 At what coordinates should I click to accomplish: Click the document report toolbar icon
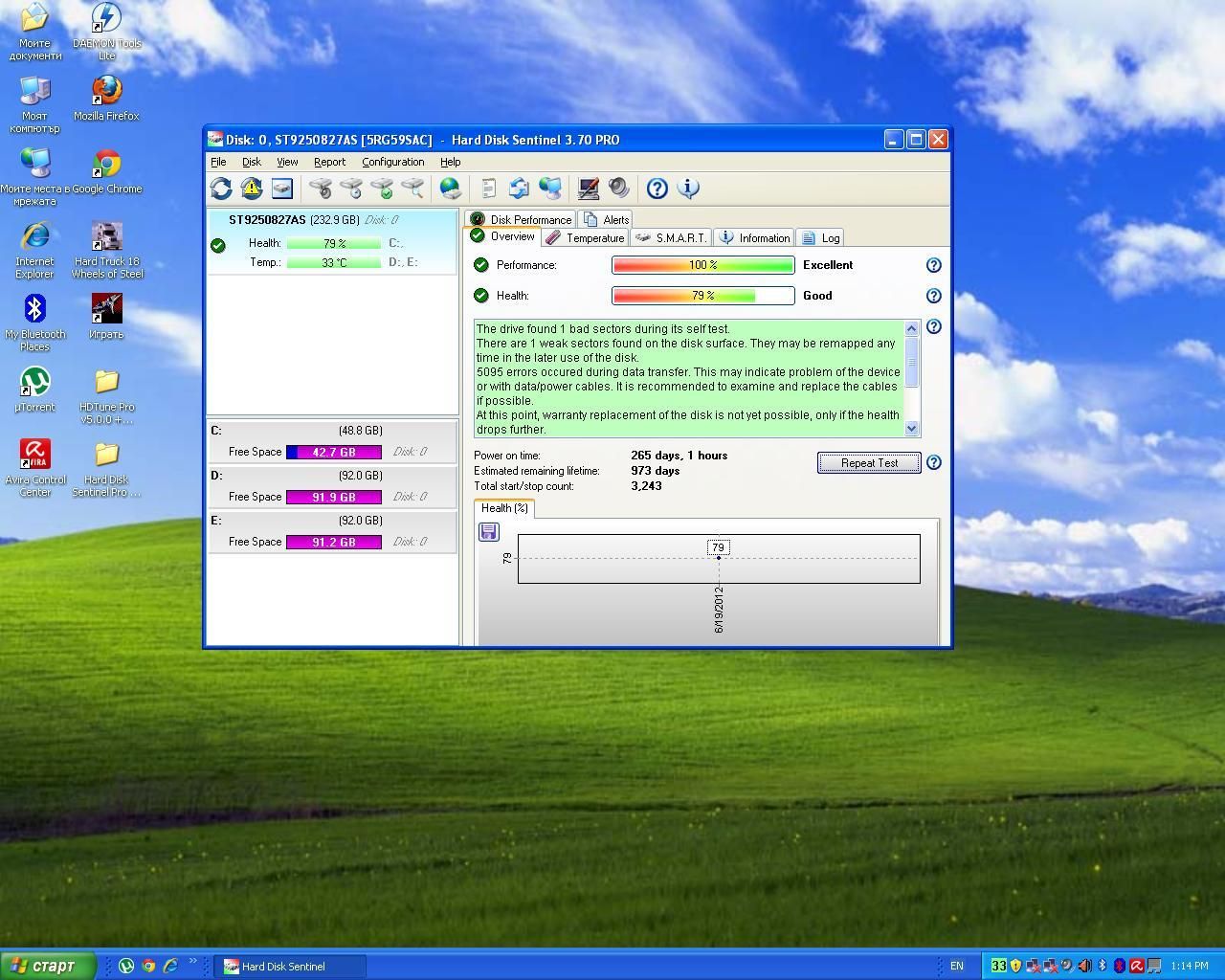[488, 189]
